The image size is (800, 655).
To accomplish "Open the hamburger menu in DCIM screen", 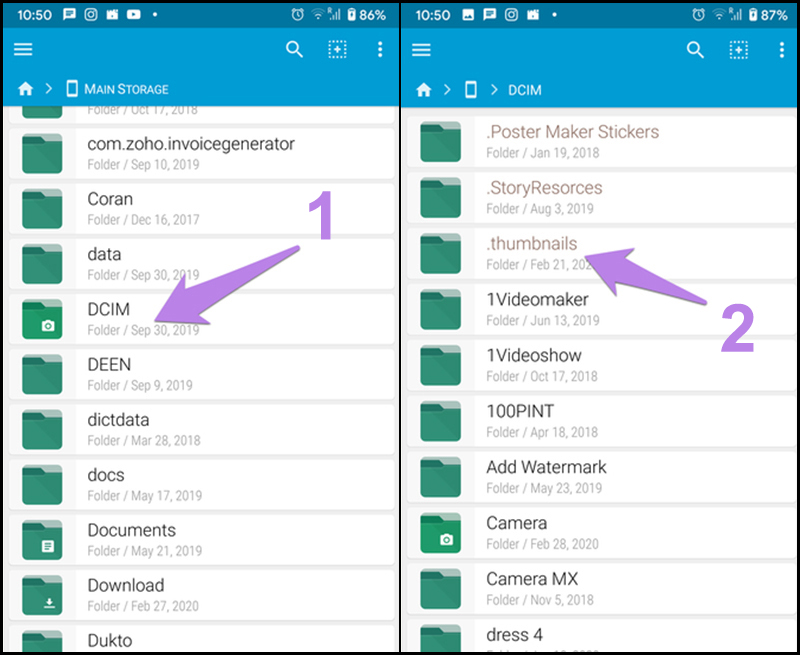I will tap(421, 49).
